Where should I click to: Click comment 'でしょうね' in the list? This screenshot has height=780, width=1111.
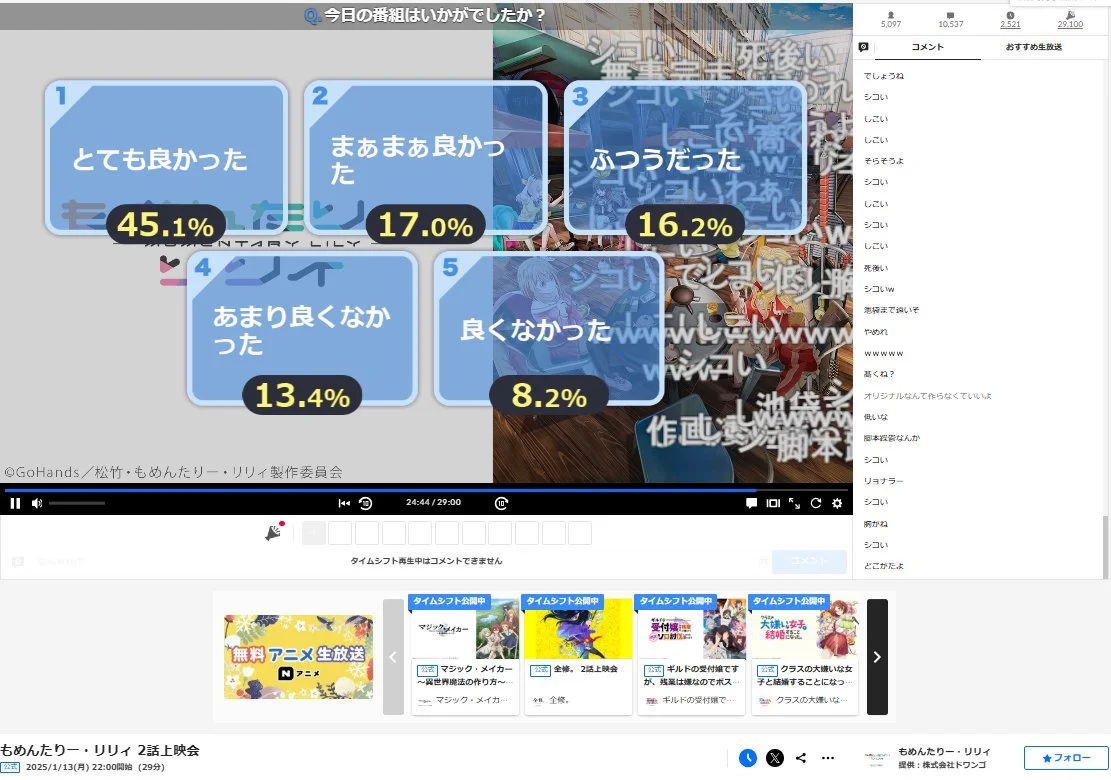884,76
